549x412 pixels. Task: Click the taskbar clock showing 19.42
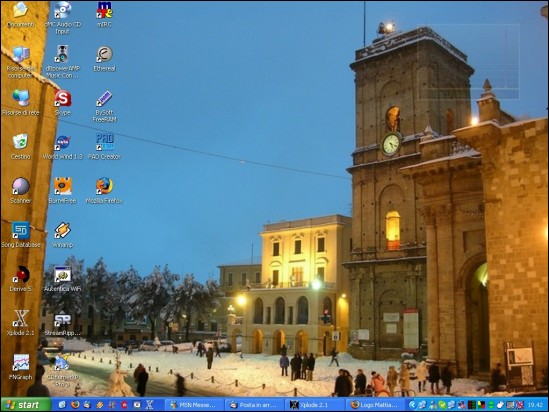tap(535, 405)
